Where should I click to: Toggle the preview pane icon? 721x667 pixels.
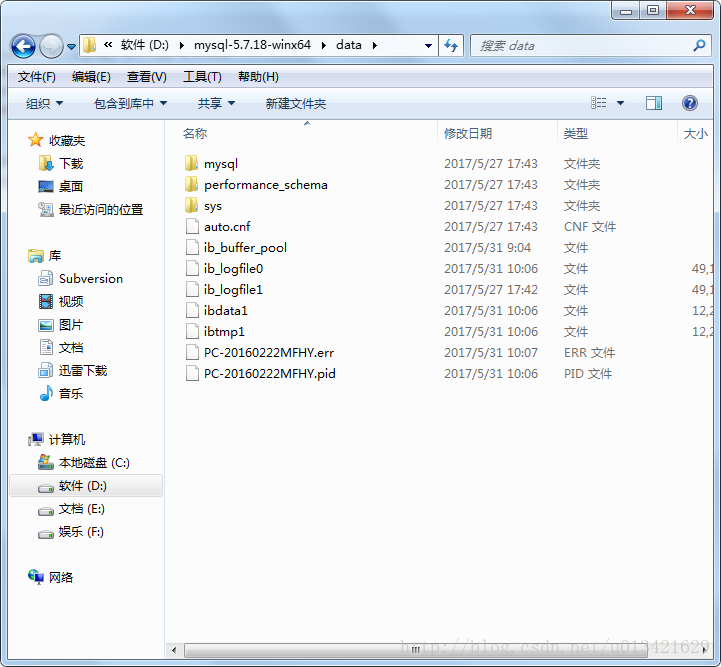point(654,103)
